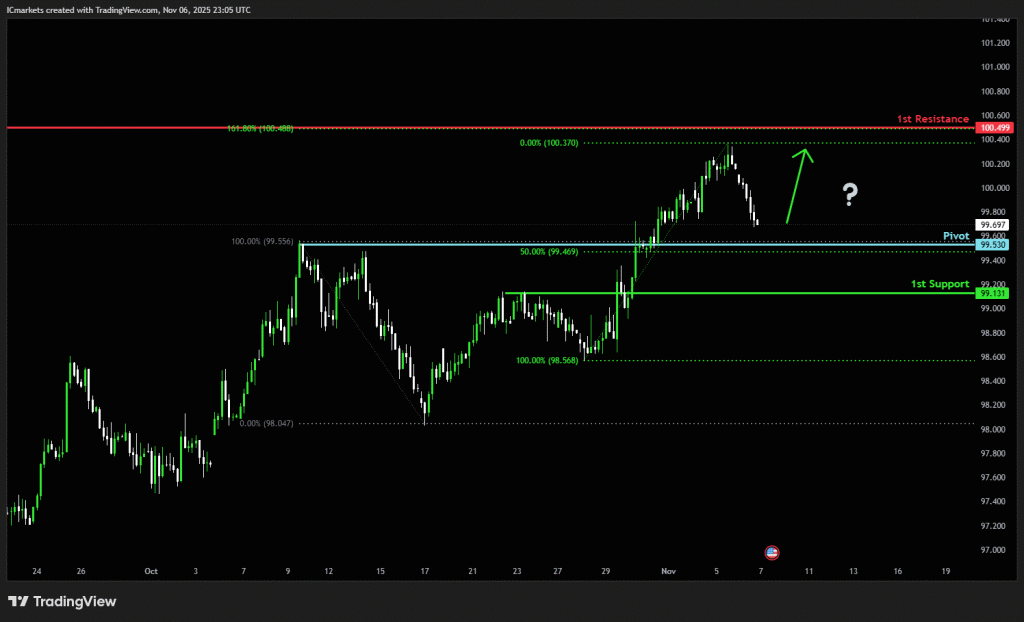The image size is (1024, 622).
Task: Click the 100.00% (99.556) Fibonacci label
Action: [x=262, y=242]
